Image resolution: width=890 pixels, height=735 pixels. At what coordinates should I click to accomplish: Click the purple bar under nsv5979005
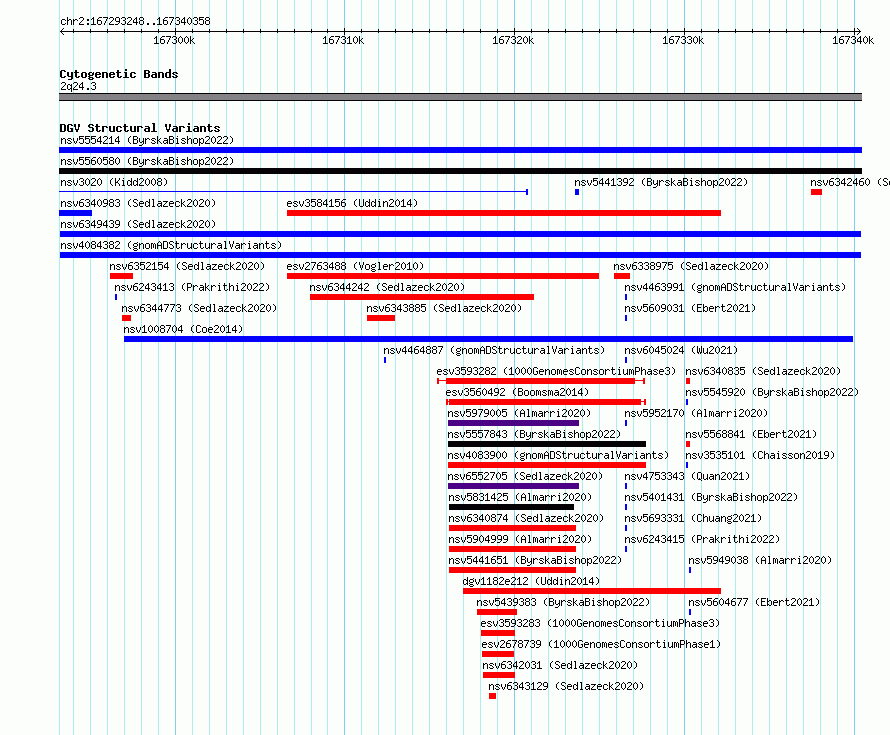pos(514,423)
